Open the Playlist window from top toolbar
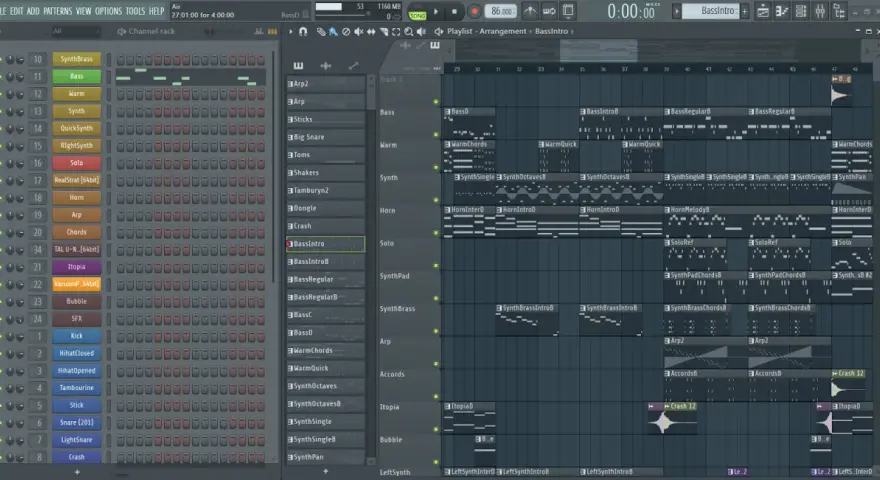This screenshot has height=480, width=880. (763, 11)
